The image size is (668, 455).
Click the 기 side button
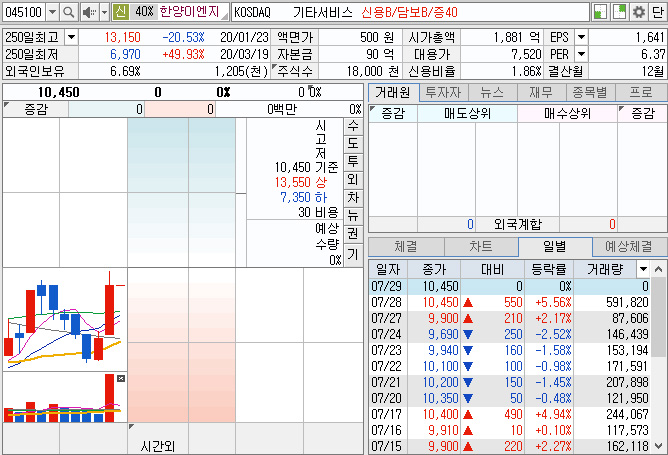tap(353, 254)
